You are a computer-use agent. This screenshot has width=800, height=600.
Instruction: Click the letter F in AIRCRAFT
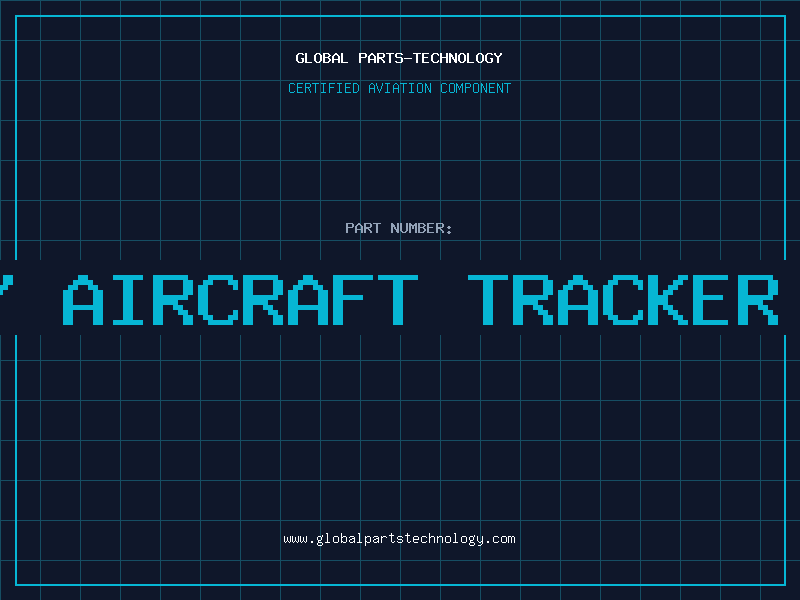pyautogui.click(x=353, y=300)
